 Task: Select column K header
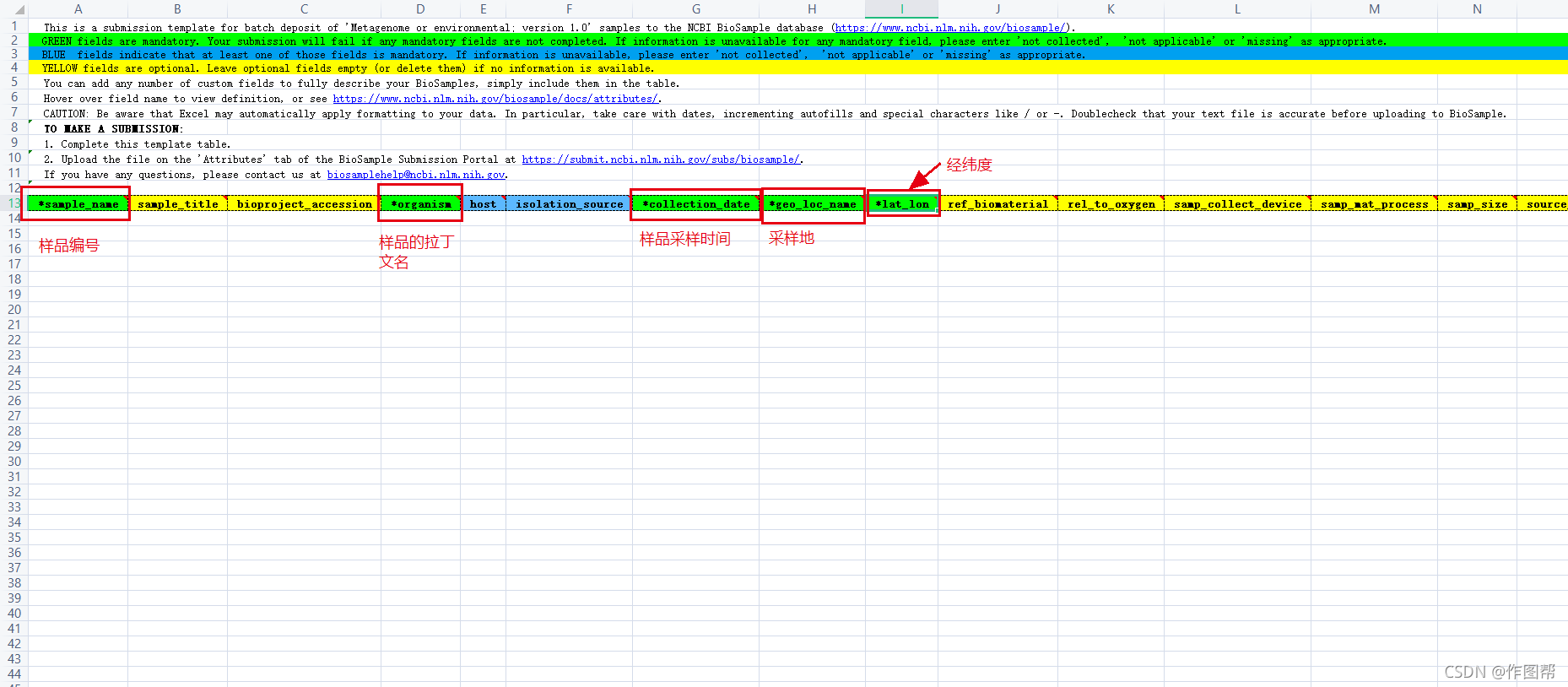click(x=1111, y=8)
